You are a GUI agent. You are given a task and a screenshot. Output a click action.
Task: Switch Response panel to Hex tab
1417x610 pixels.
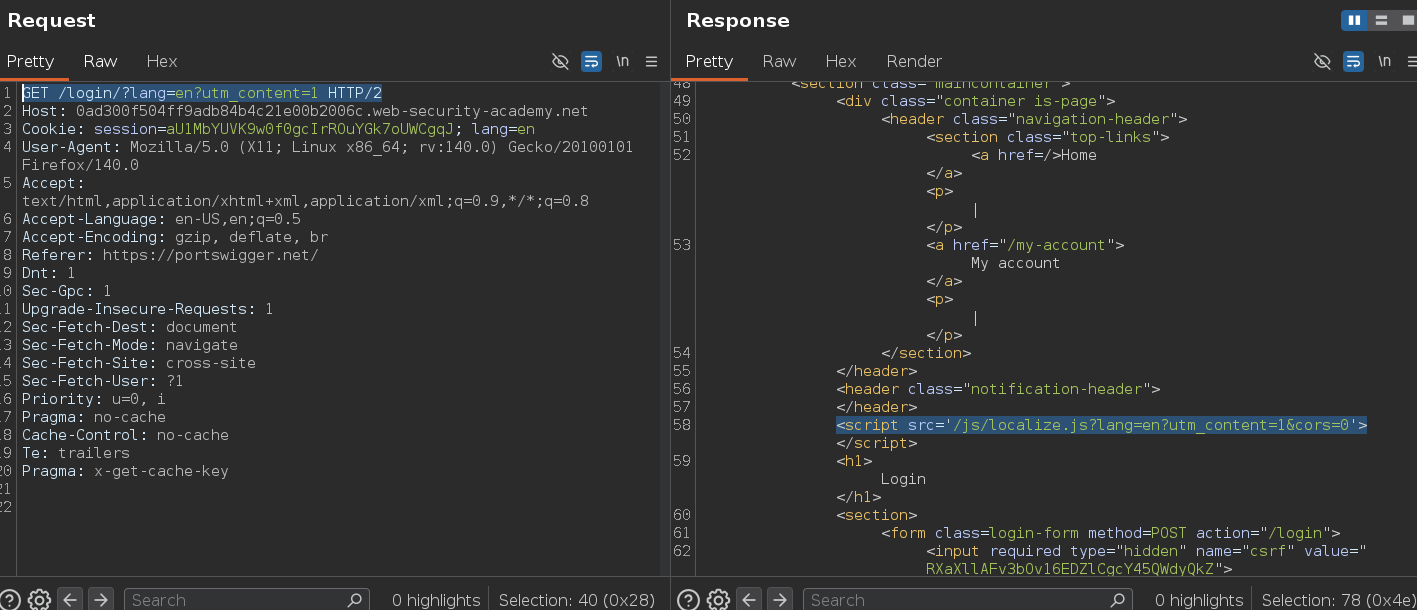pyautogui.click(x=841, y=61)
